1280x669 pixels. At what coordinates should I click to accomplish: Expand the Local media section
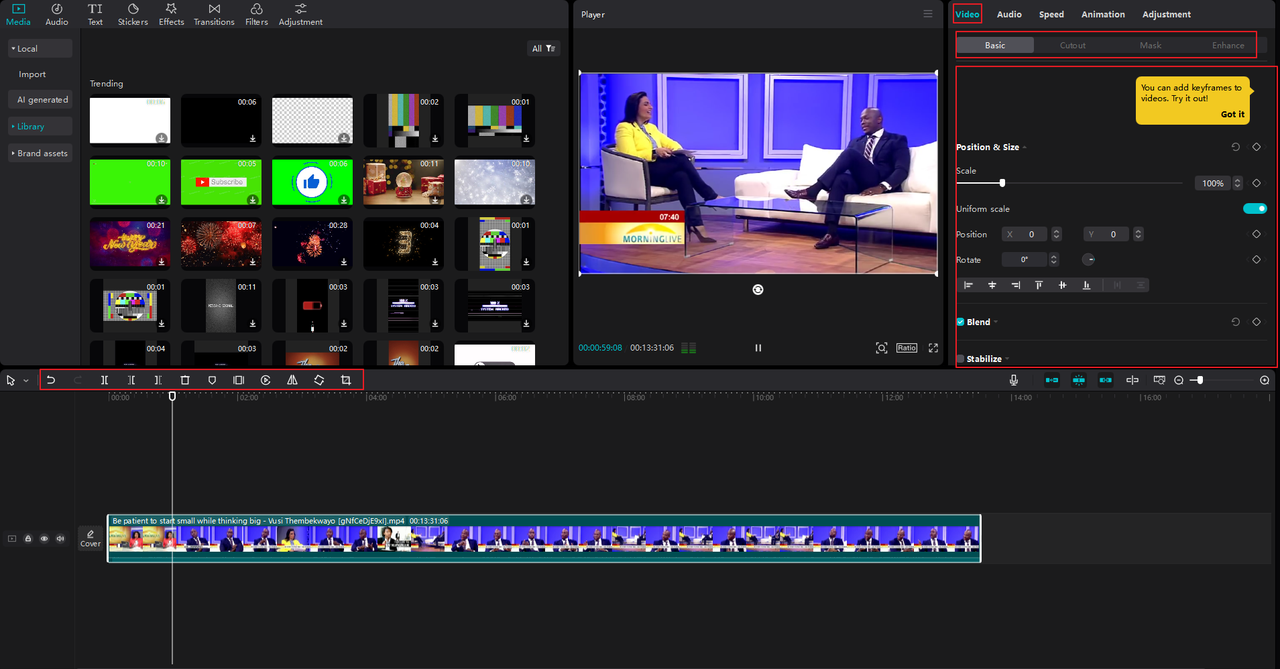[40, 48]
